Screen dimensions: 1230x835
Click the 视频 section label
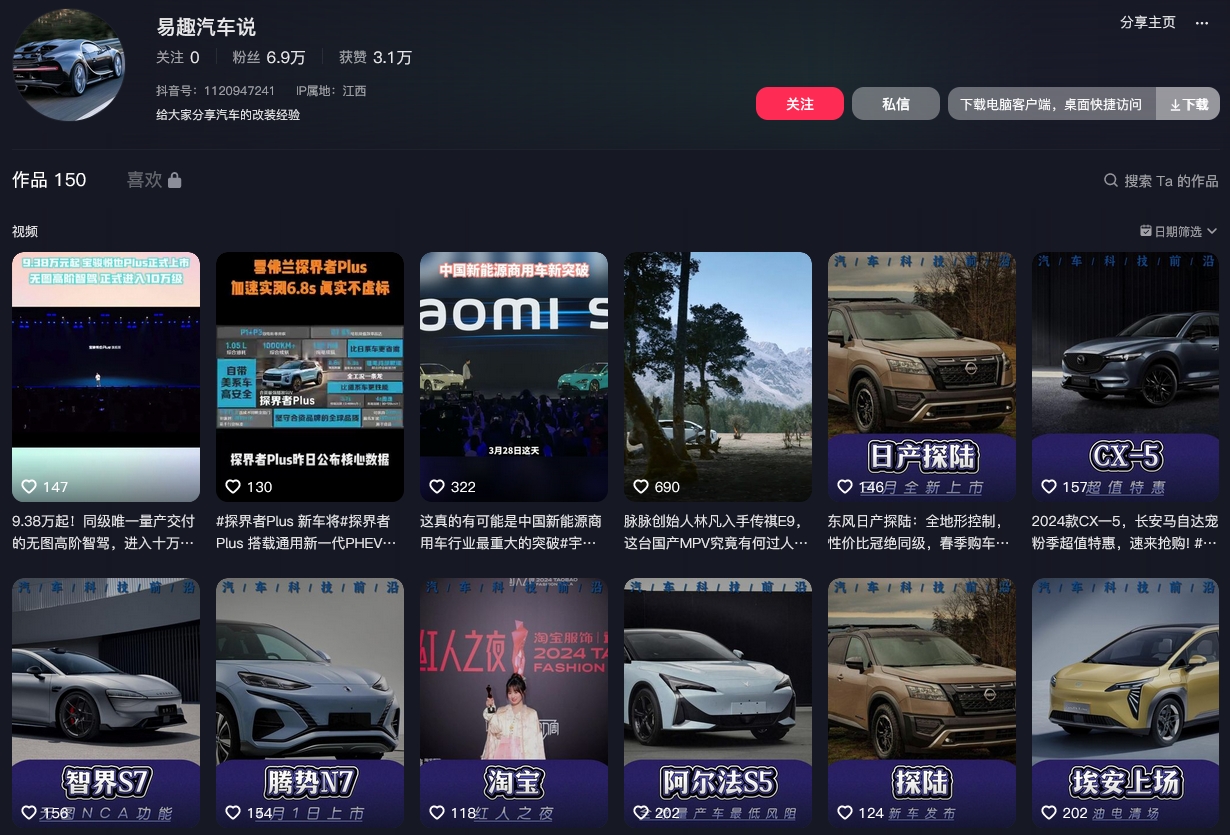coord(25,231)
